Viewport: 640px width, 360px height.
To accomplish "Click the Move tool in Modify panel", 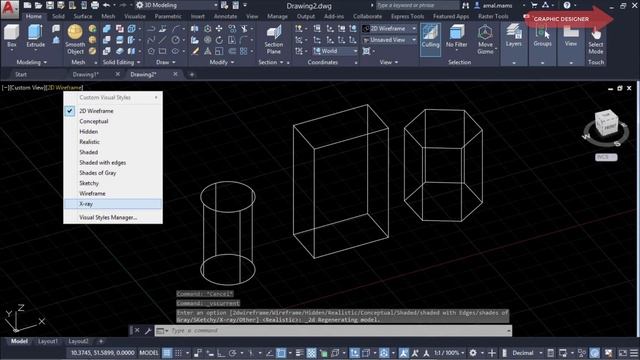I will click(x=219, y=28).
